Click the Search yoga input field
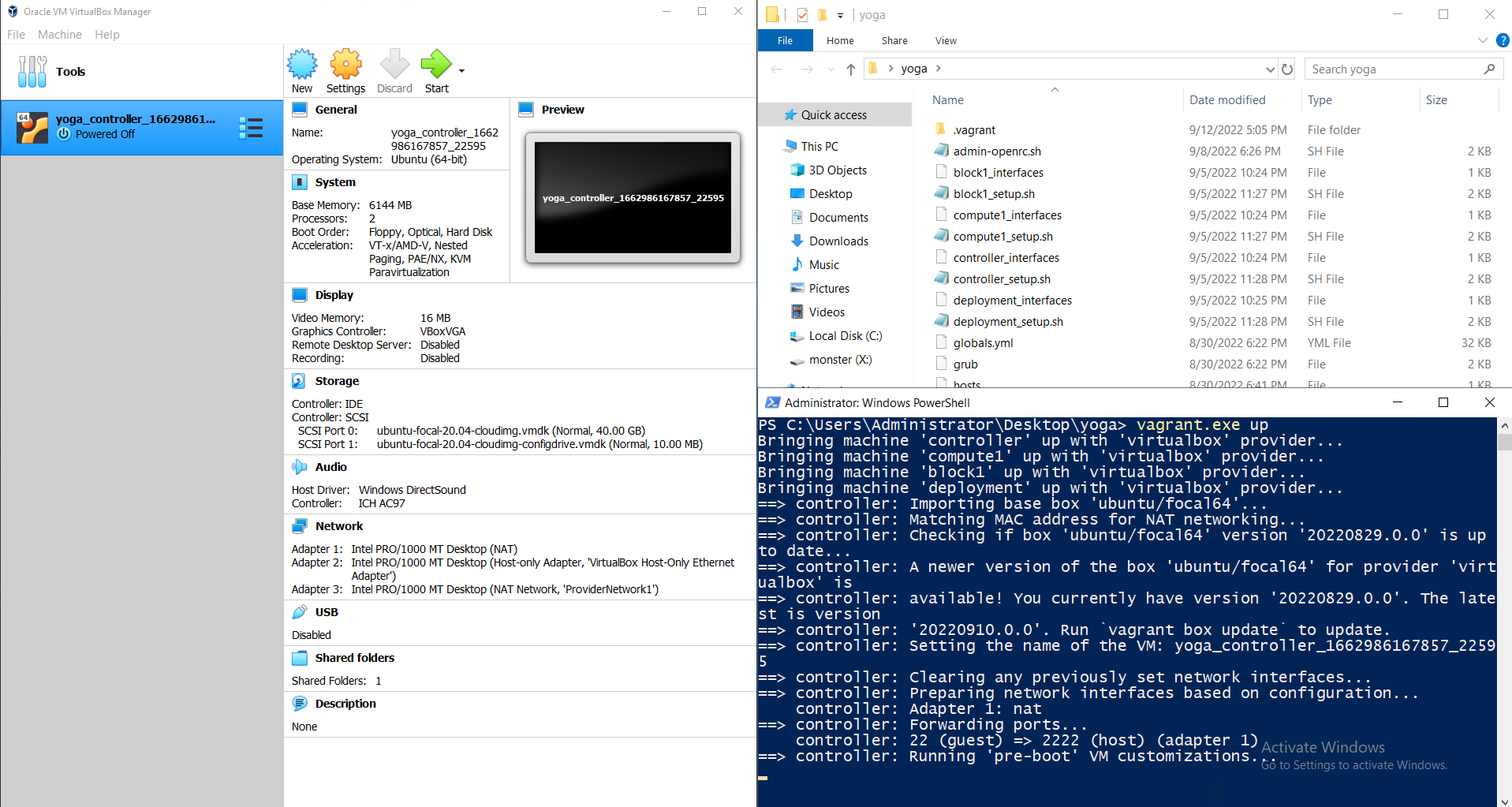The height and width of the screenshot is (807, 1512). 1394,69
